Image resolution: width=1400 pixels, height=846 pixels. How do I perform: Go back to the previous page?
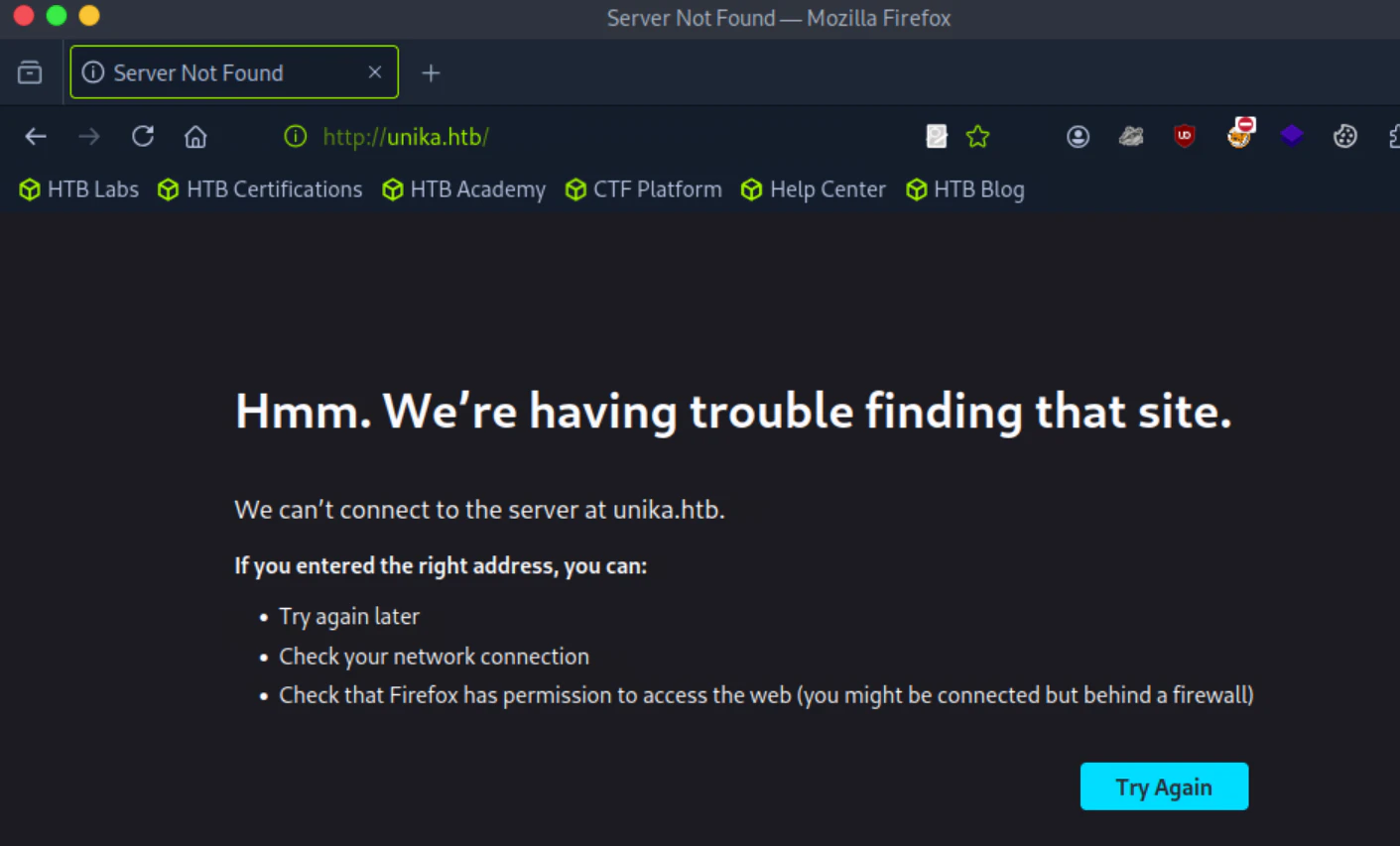click(36, 137)
